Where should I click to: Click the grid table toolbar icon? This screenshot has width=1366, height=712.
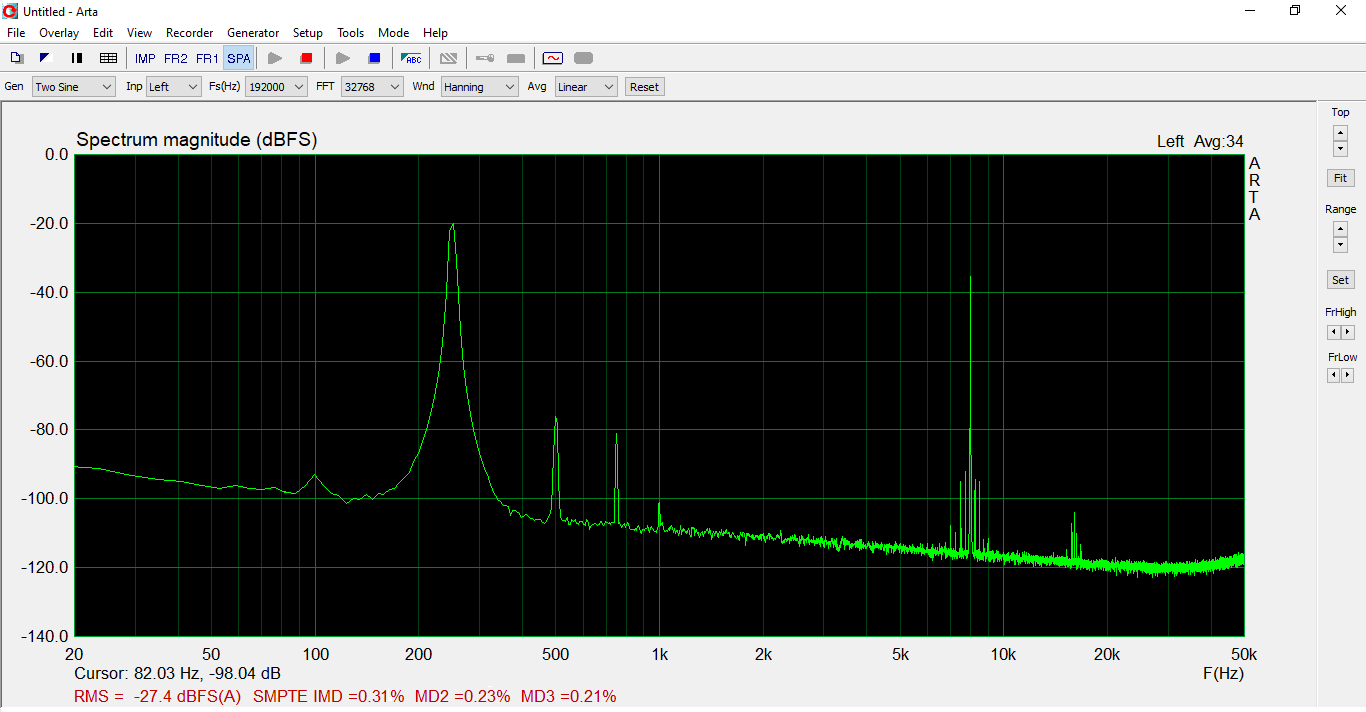(108, 58)
